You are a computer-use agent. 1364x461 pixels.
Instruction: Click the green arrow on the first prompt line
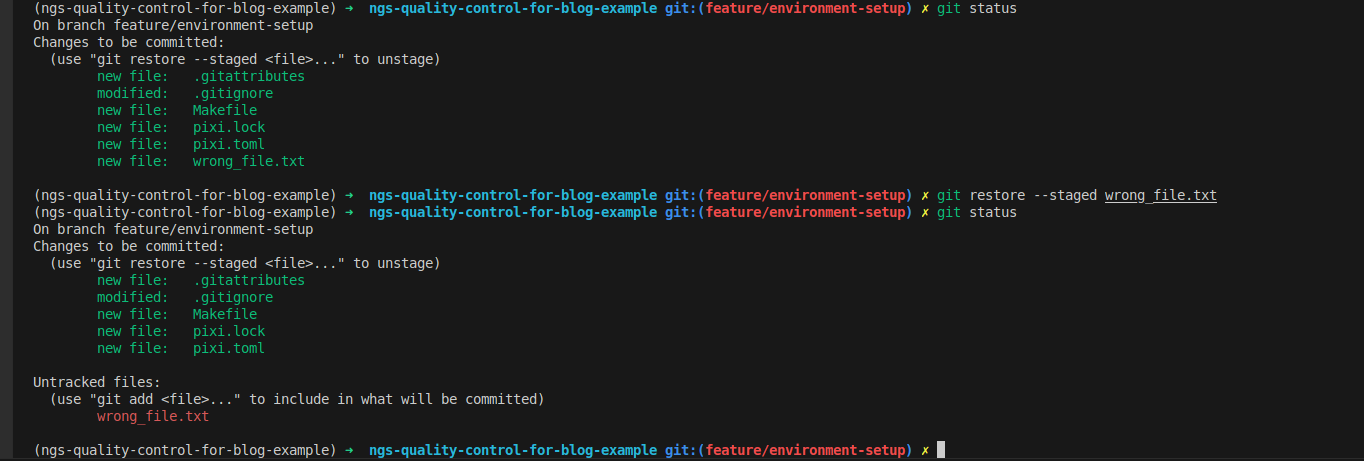349,8
